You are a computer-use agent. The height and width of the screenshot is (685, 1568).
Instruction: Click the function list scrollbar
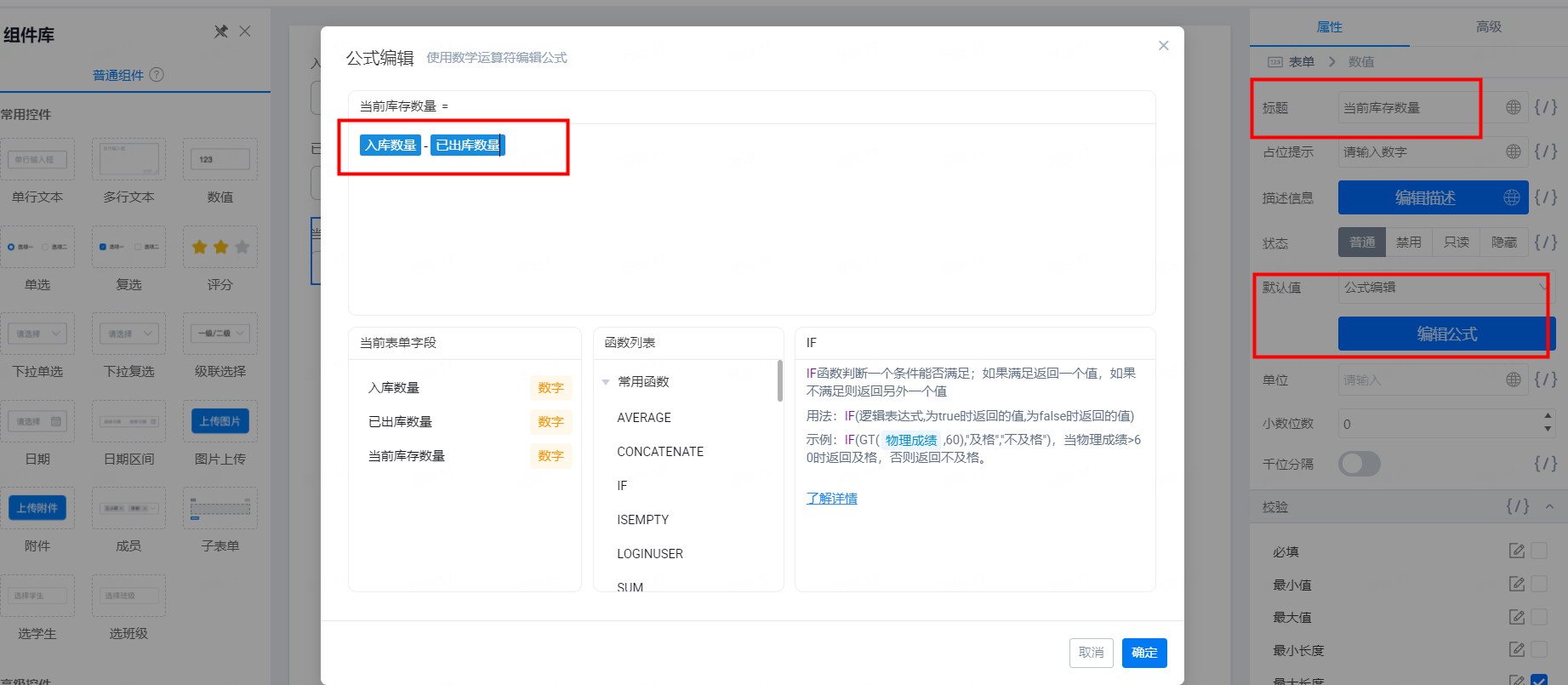[779, 380]
